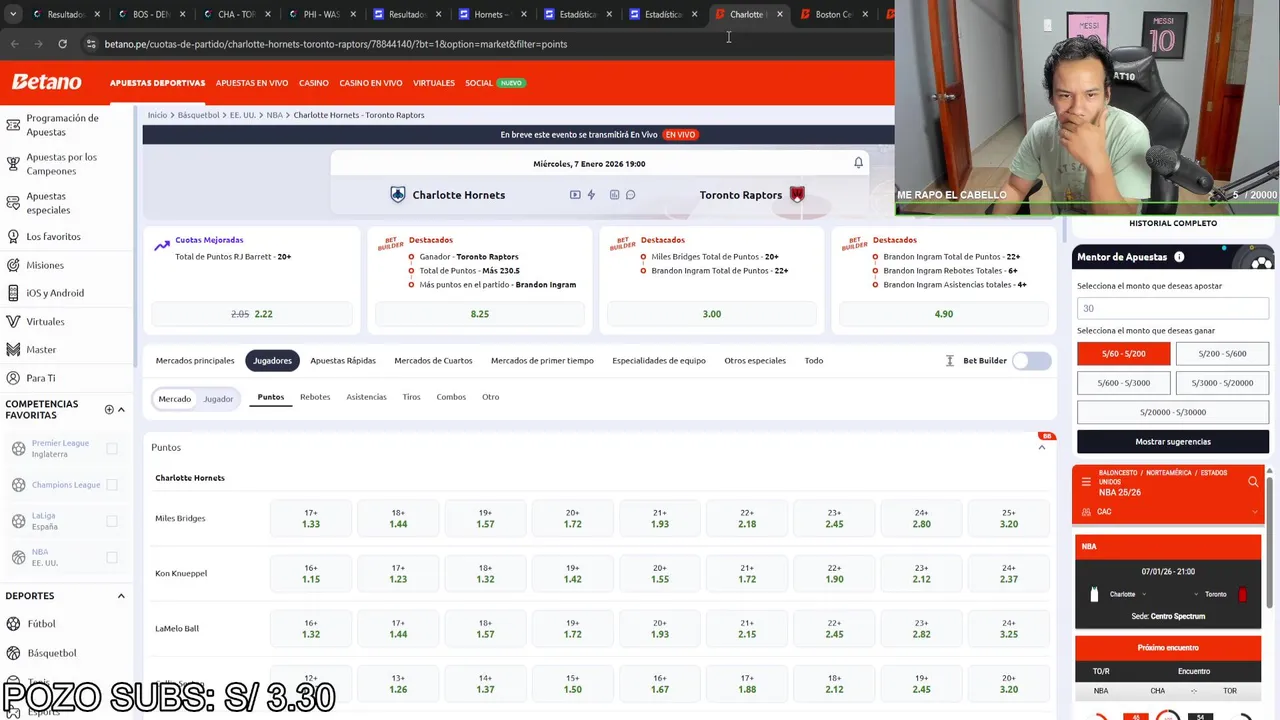This screenshot has height=720, width=1280.
Task: Open the Mentor de Apuestas info icon
Action: (x=1179, y=257)
